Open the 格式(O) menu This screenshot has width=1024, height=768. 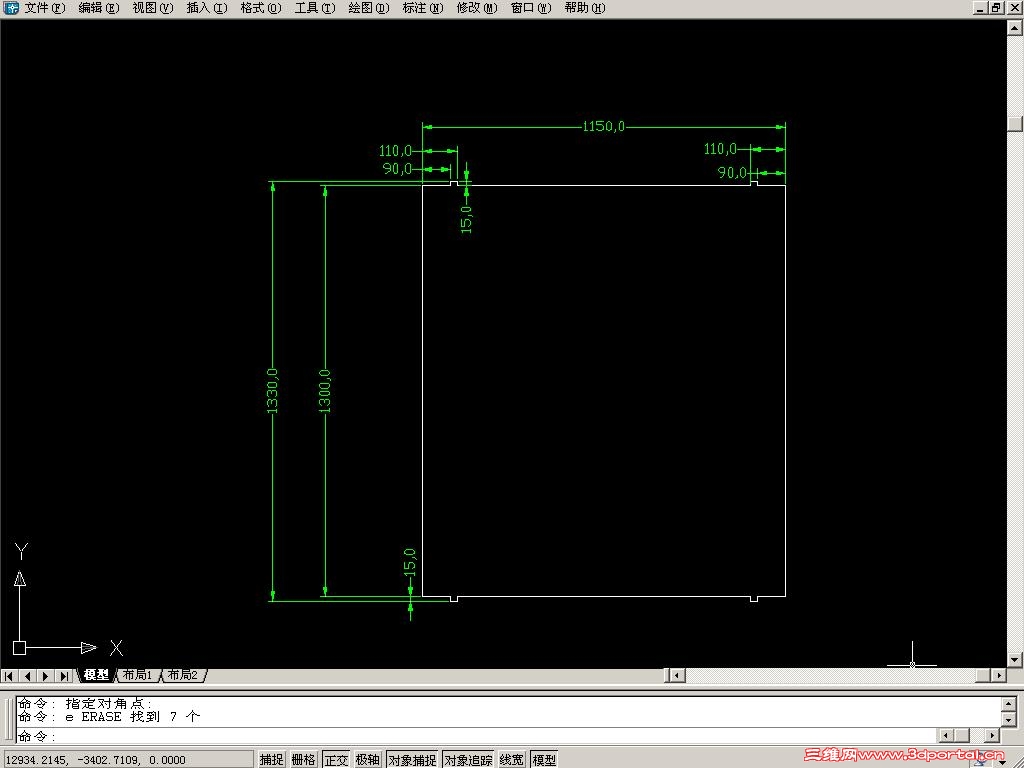tap(261, 8)
